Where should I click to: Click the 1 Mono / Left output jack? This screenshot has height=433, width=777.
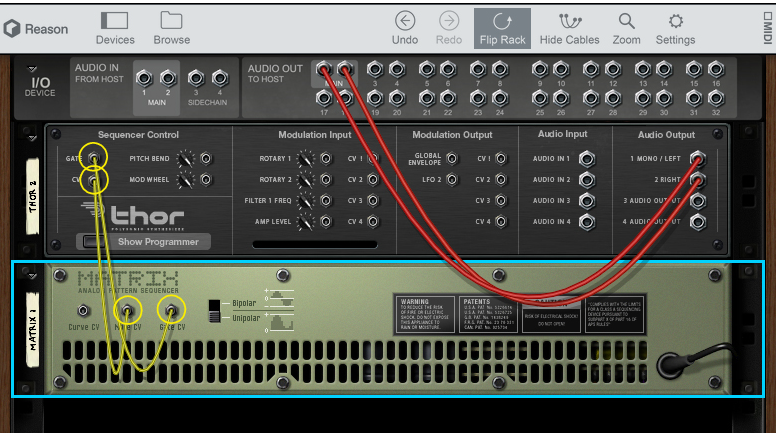pyautogui.click(x=698, y=159)
